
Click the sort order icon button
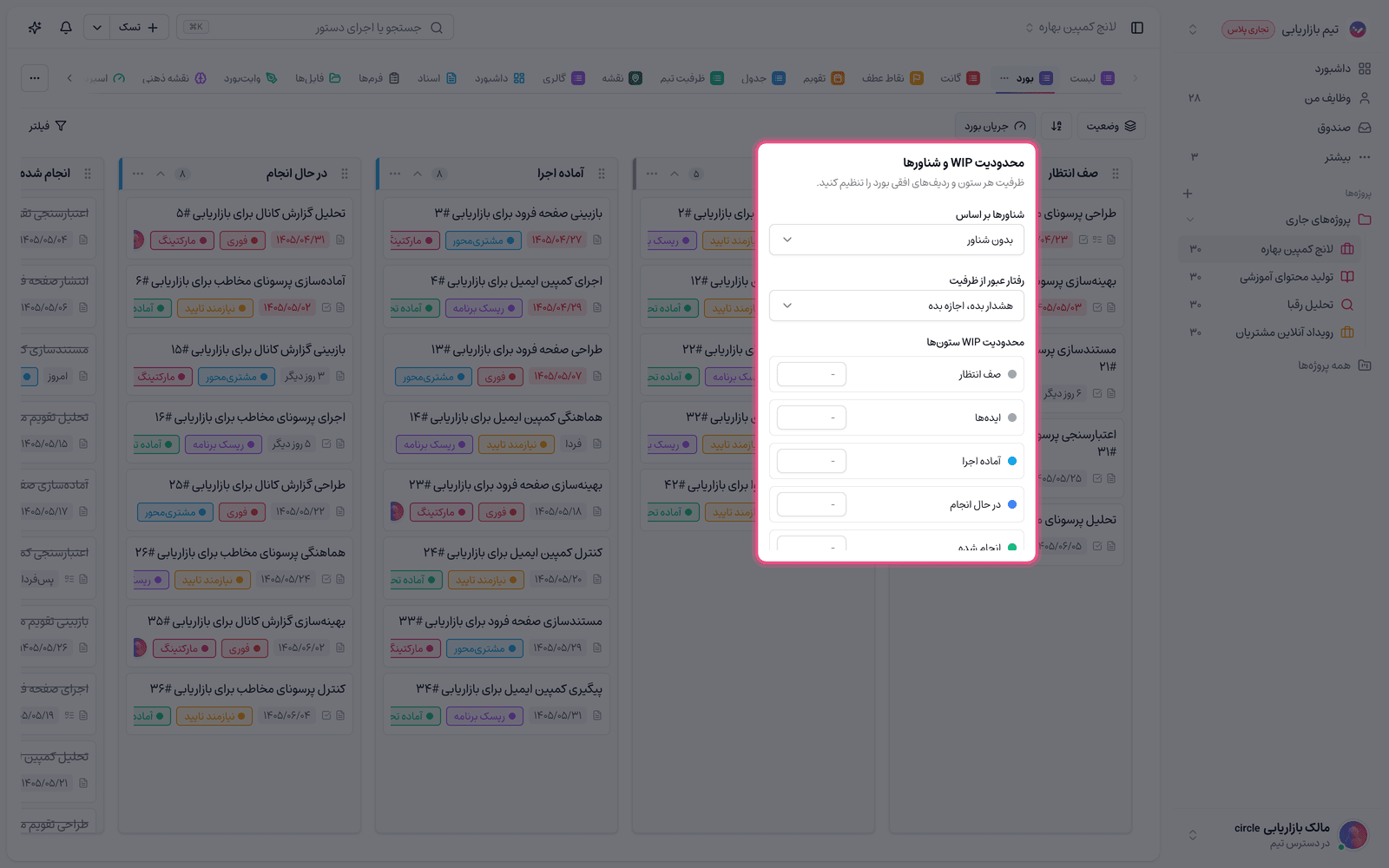tap(1057, 126)
